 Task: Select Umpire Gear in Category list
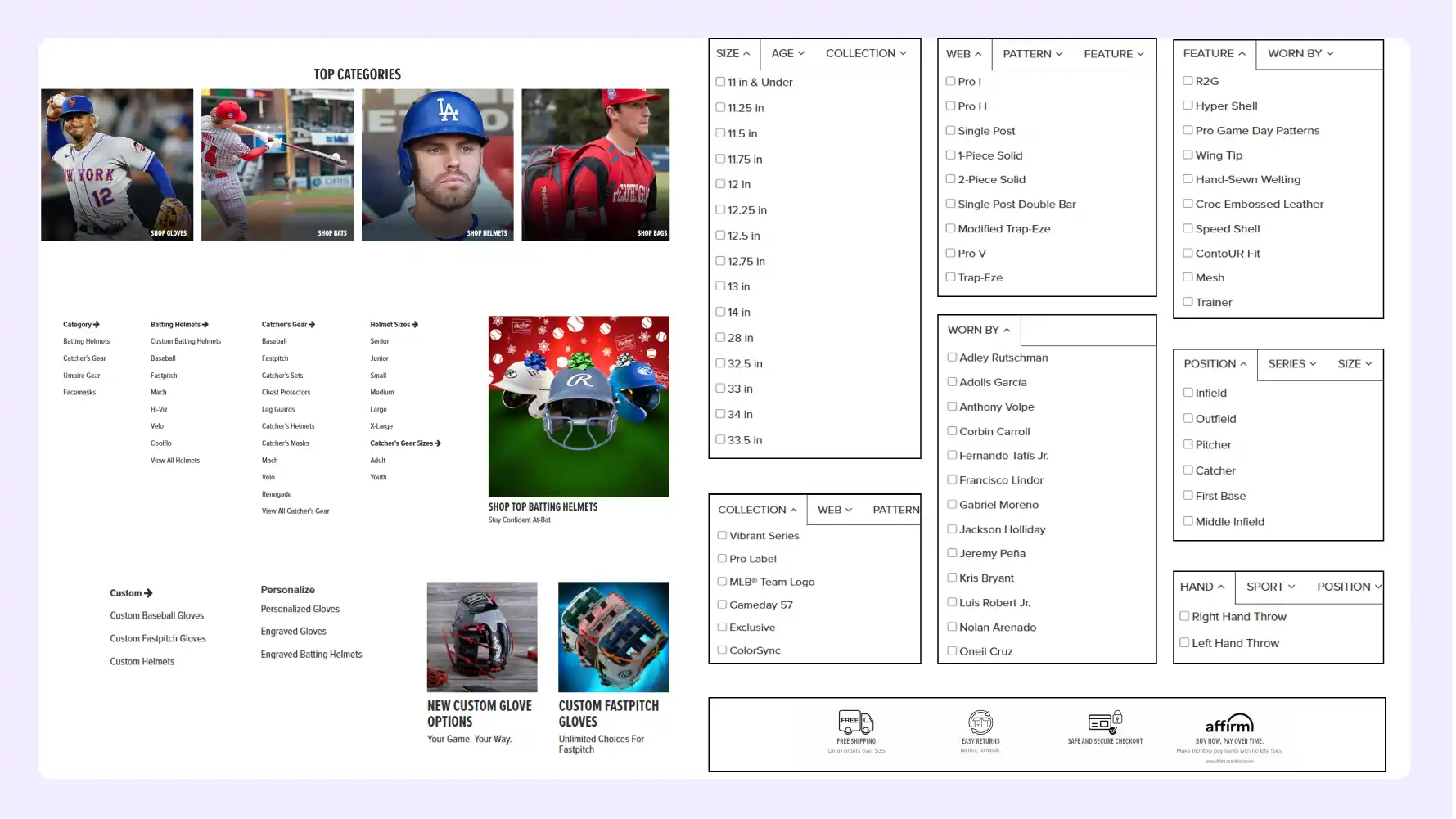coord(82,376)
